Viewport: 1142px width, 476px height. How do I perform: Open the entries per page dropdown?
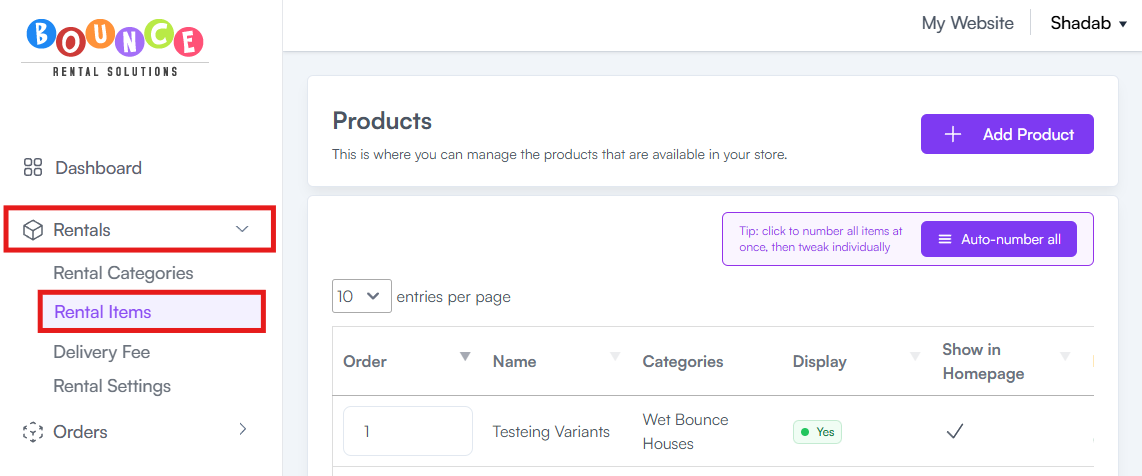coord(361,296)
